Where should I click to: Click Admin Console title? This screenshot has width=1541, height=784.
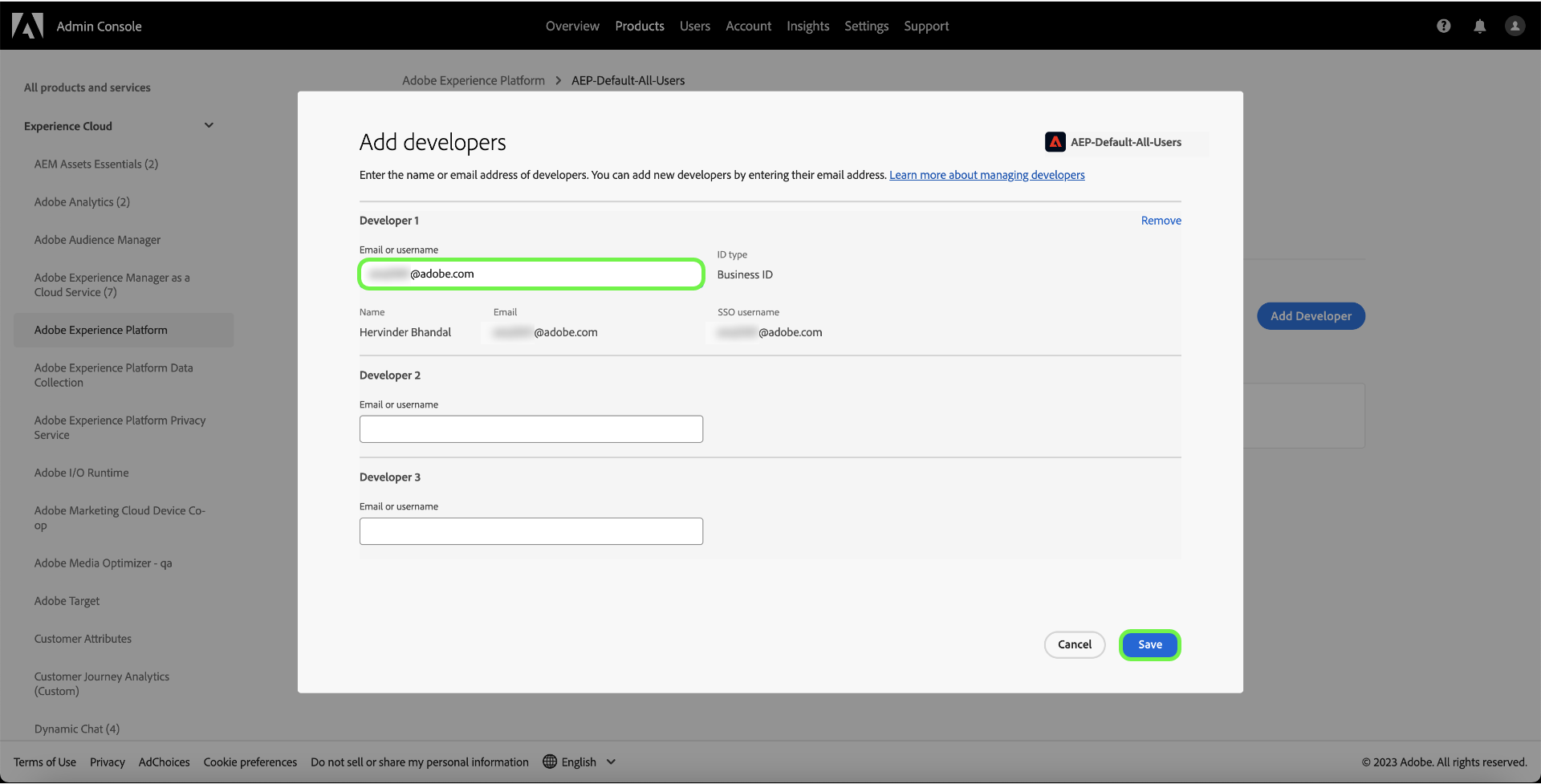pos(100,26)
